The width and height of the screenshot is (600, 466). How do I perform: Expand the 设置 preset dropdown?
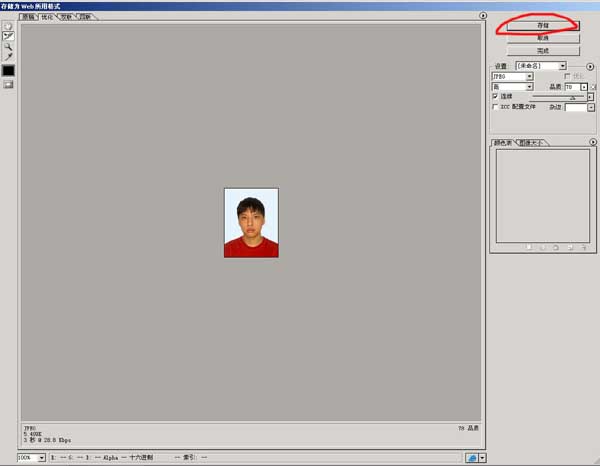(x=563, y=66)
